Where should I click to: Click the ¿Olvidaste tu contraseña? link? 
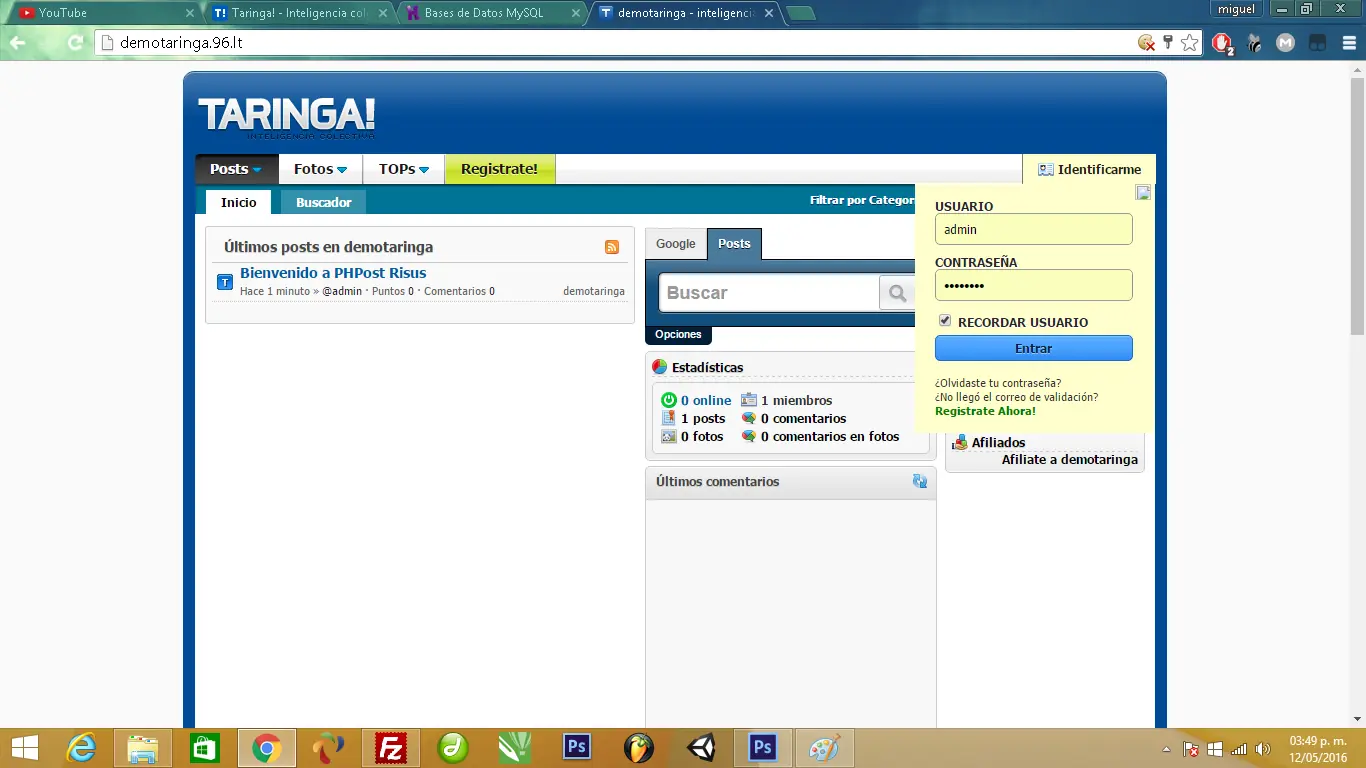[x=998, y=383]
